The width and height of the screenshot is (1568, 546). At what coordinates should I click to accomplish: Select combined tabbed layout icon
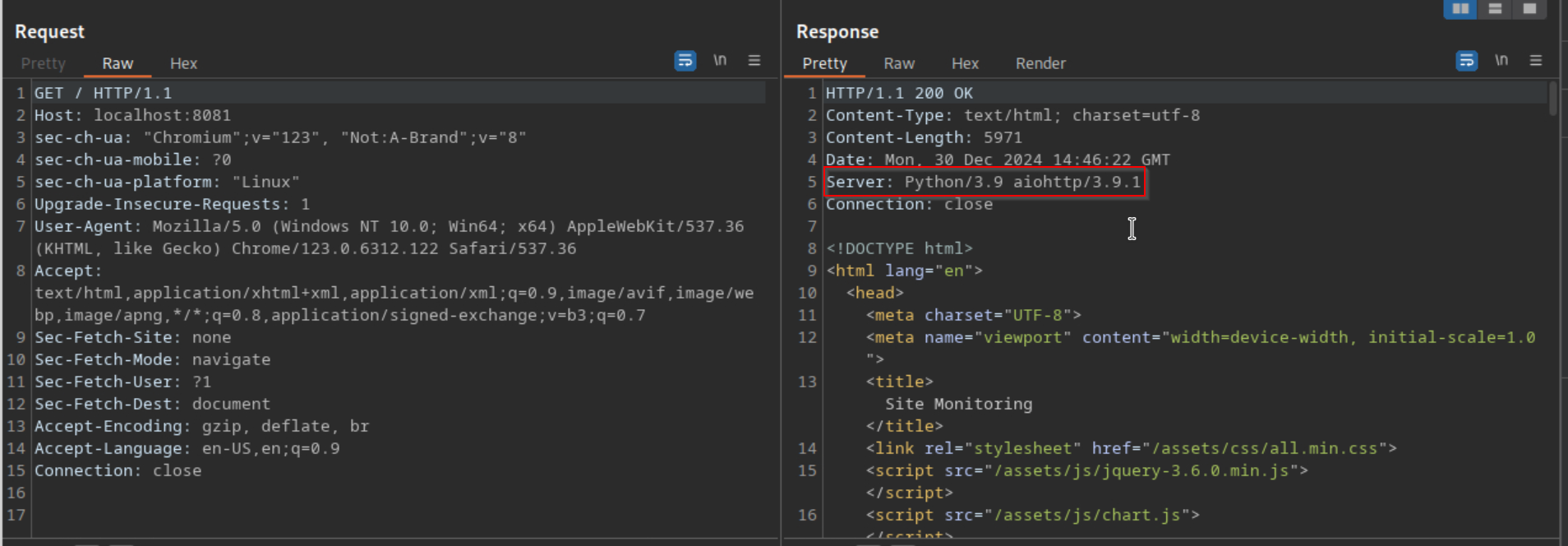tap(1529, 9)
